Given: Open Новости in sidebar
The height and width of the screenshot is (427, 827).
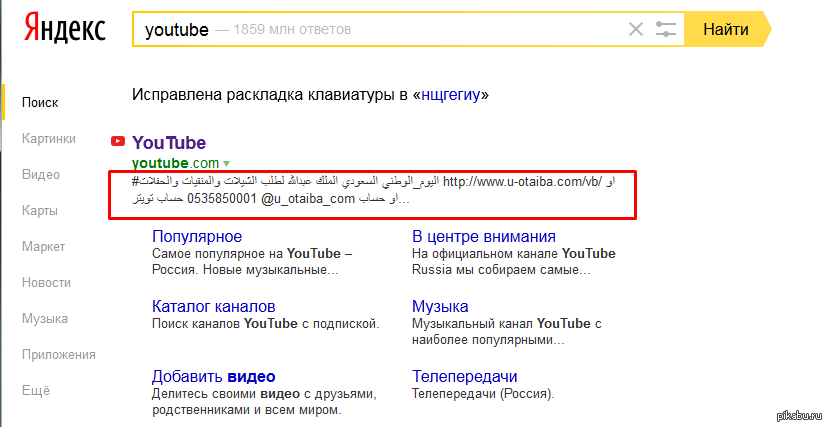Looking at the screenshot, I should pyautogui.click(x=46, y=283).
